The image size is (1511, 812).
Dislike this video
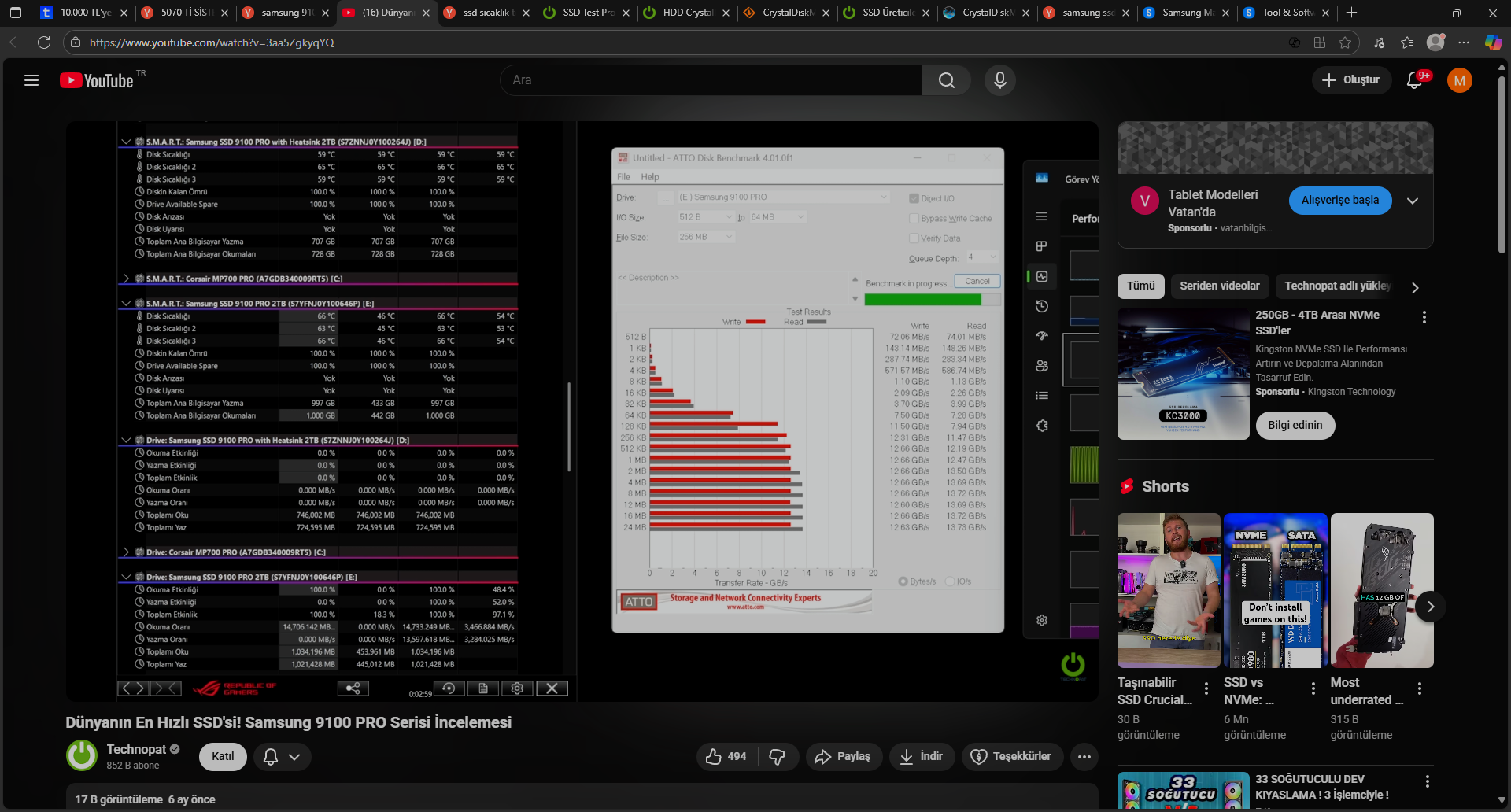point(778,757)
